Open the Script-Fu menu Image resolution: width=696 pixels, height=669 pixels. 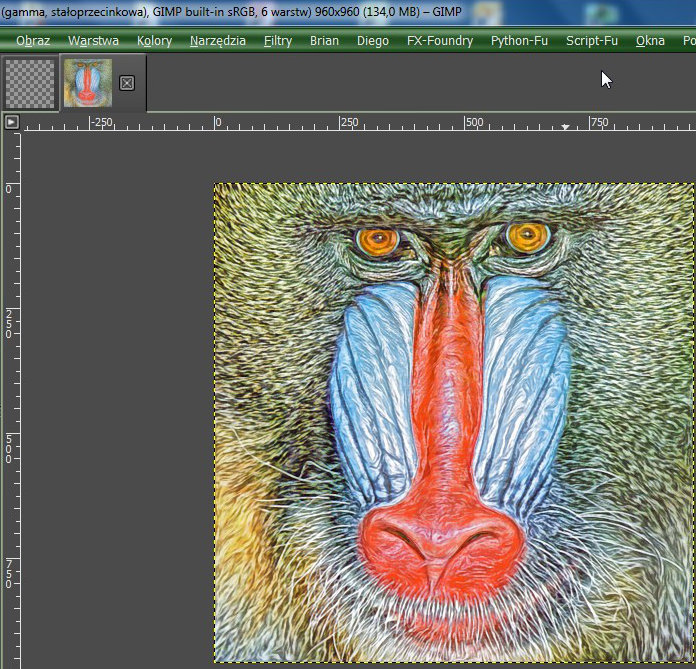pyautogui.click(x=592, y=41)
